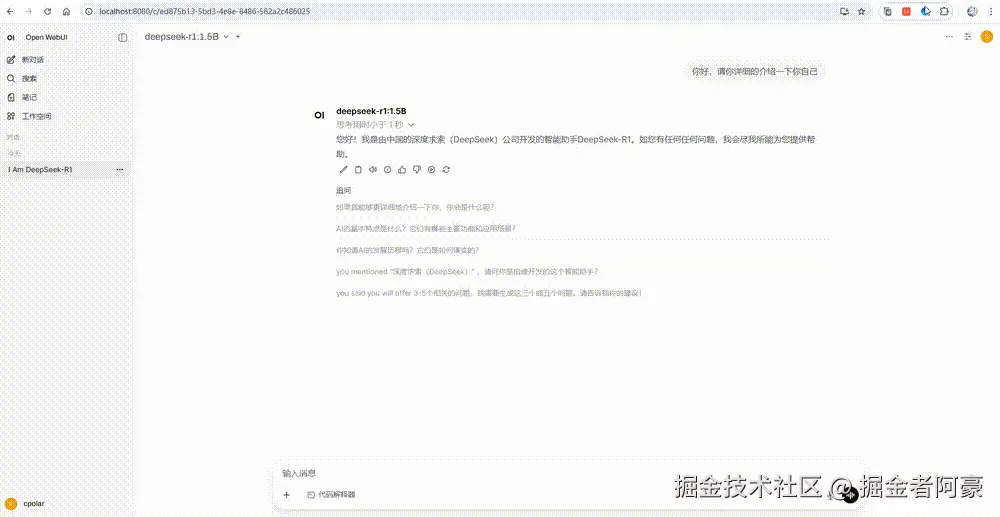Click the Open WebUI logo in the sidebar
Screen dimensions: 1000x517
tap(11, 38)
